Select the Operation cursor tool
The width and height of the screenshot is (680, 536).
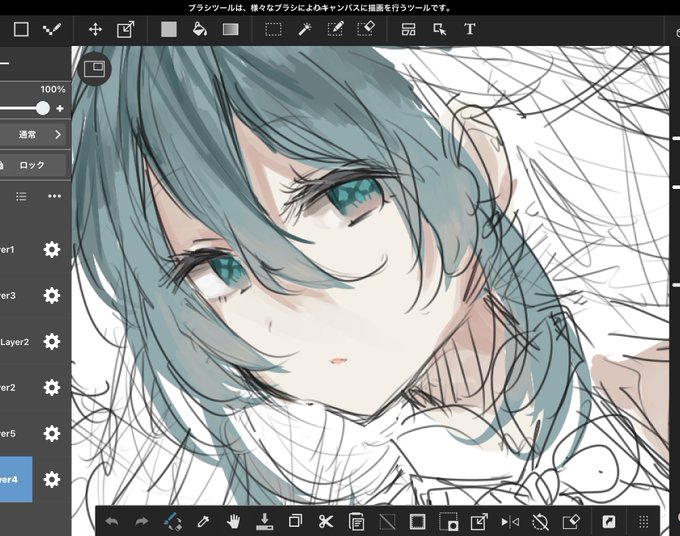tap(440, 29)
